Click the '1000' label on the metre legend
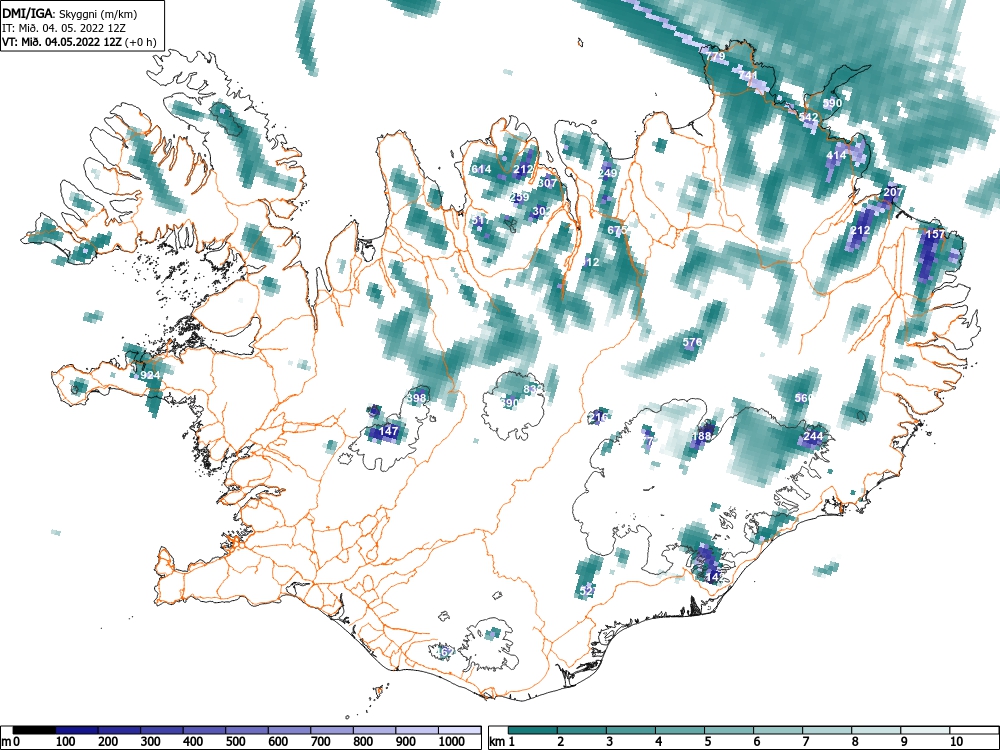 pos(452,742)
